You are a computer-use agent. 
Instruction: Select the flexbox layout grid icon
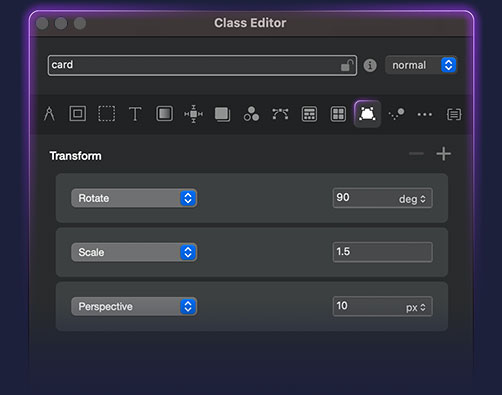point(309,114)
